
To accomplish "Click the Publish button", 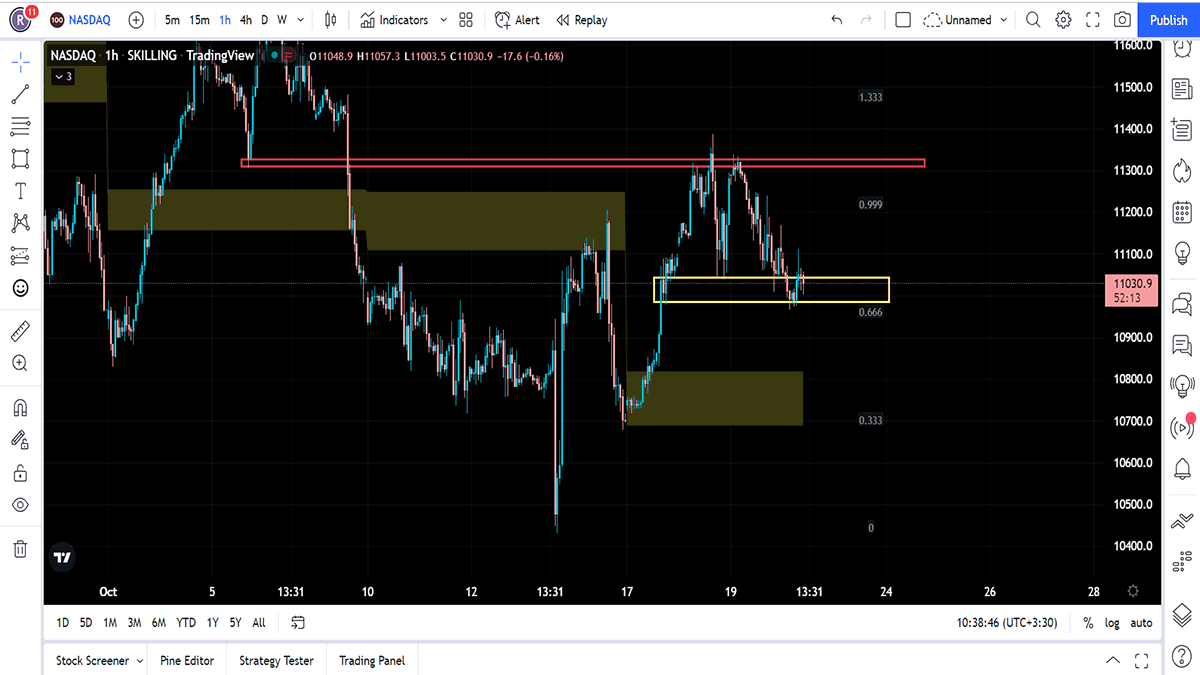I will pyautogui.click(x=1168, y=20).
